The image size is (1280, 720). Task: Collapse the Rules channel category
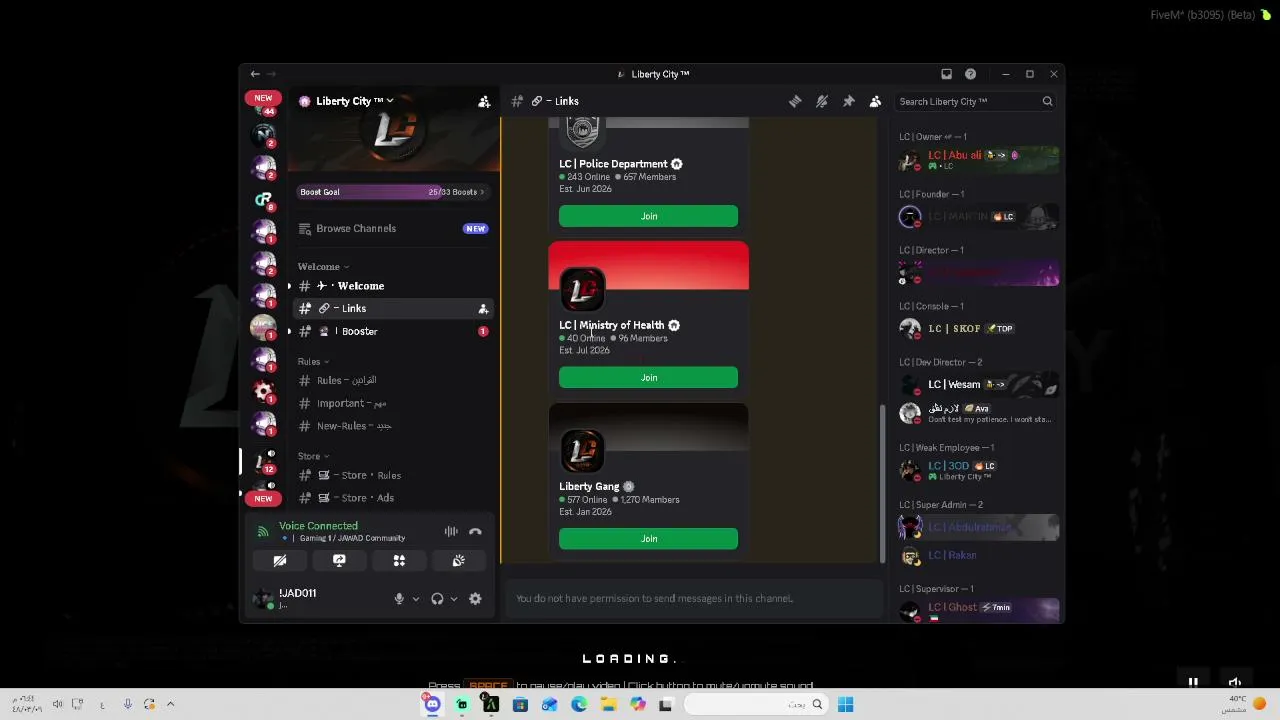(313, 362)
